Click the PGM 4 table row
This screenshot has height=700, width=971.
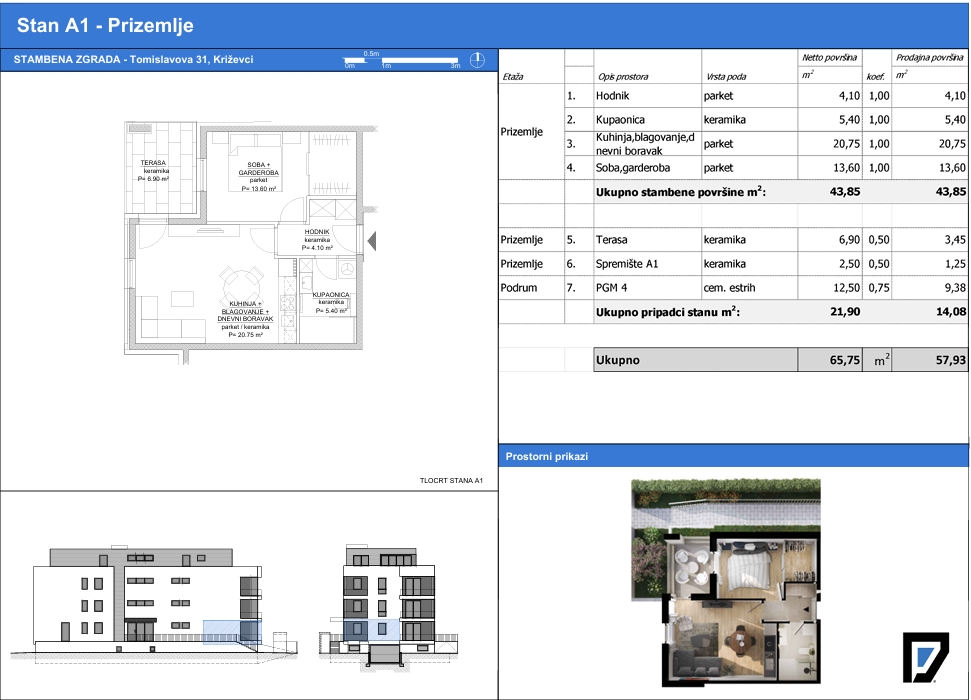pos(733,288)
